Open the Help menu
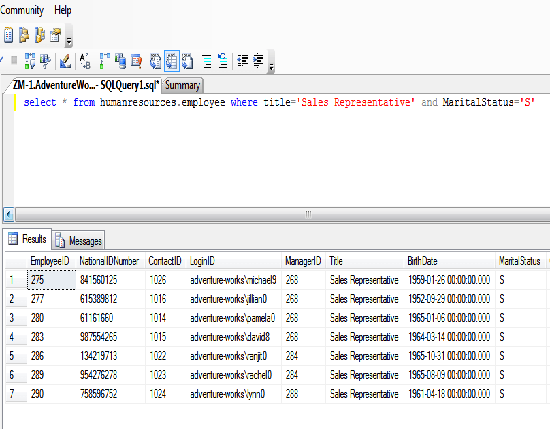Image resolution: width=550 pixels, height=429 pixels. coord(62,10)
